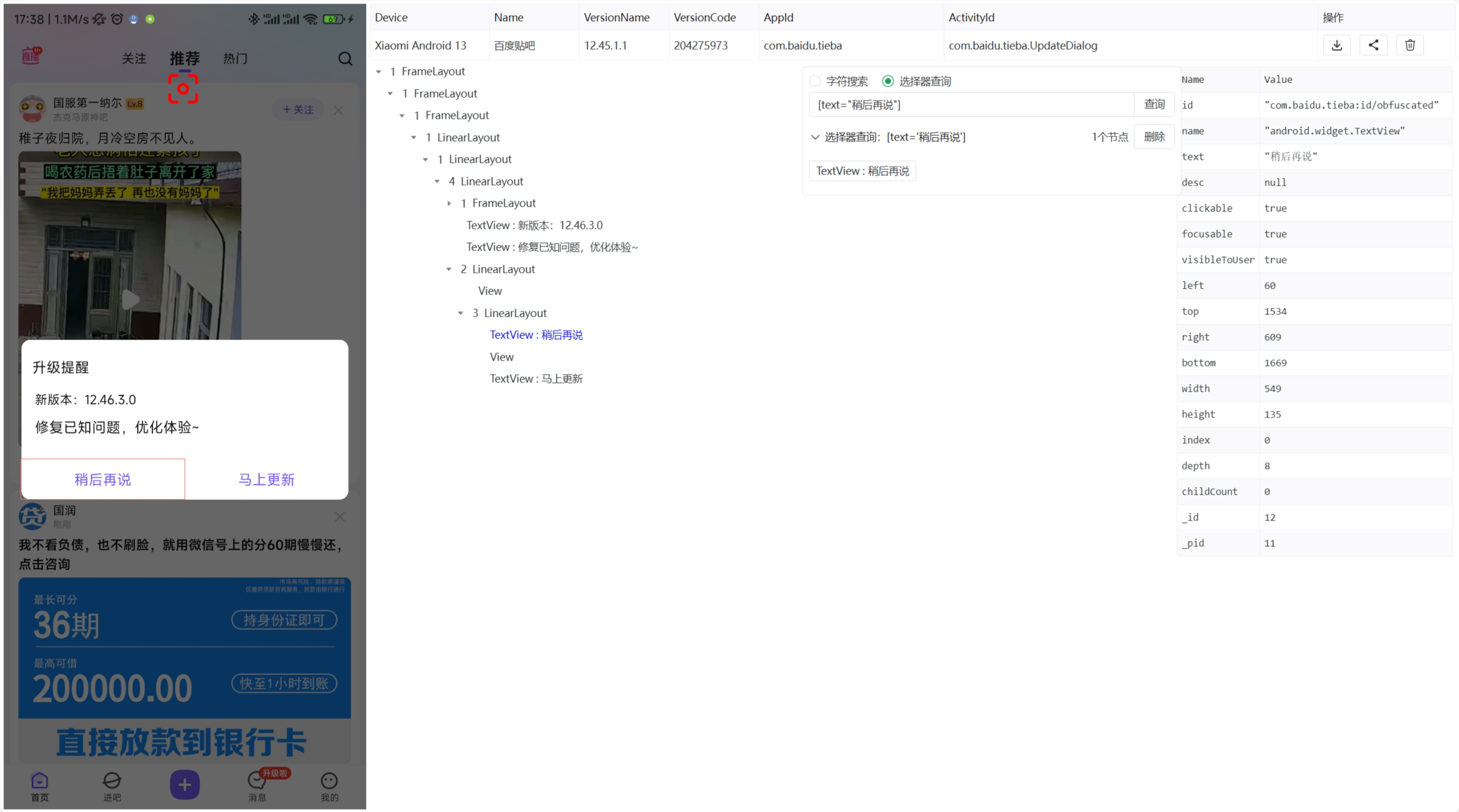Click the selector query input field
This screenshot has width=1459, height=812.
pyautogui.click(x=972, y=104)
